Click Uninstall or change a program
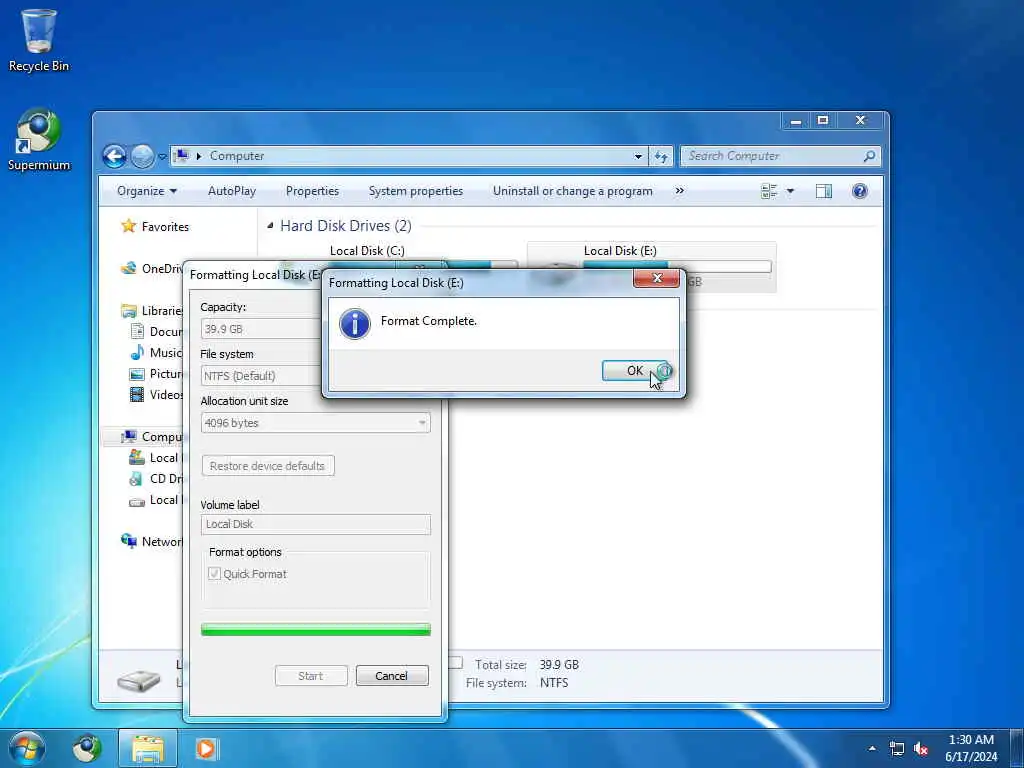1024x768 pixels. 573,191
